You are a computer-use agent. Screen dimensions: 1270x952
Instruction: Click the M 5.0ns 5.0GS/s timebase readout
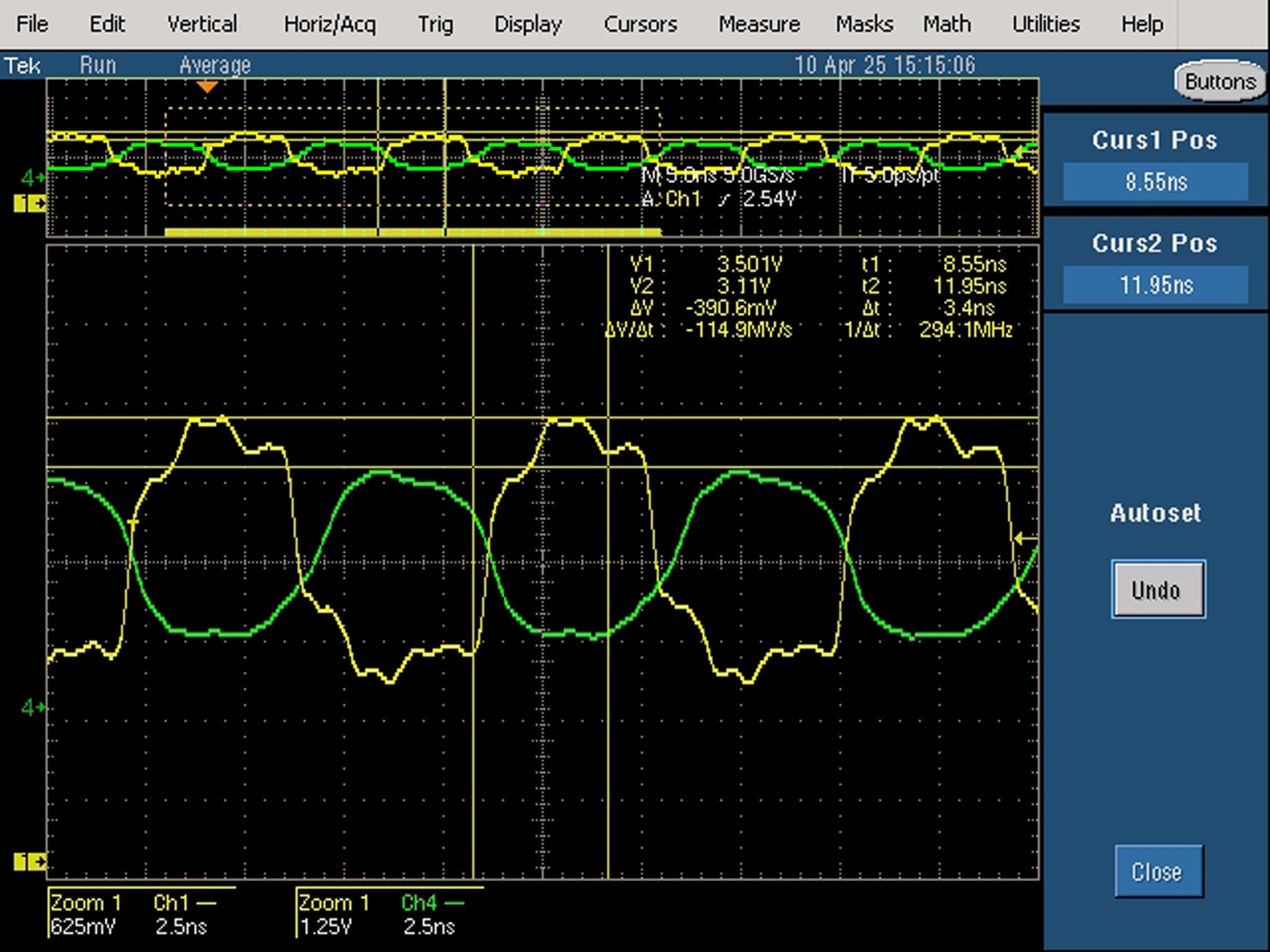point(718,176)
